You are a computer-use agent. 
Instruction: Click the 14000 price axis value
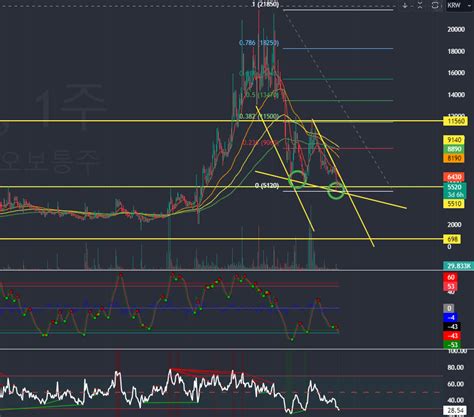[456, 95]
